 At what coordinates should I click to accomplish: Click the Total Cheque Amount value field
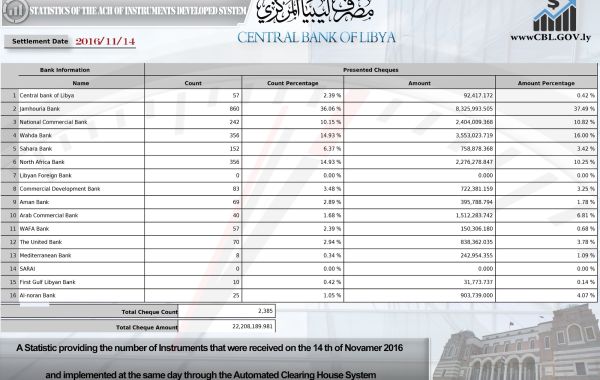(x=227, y=326)
